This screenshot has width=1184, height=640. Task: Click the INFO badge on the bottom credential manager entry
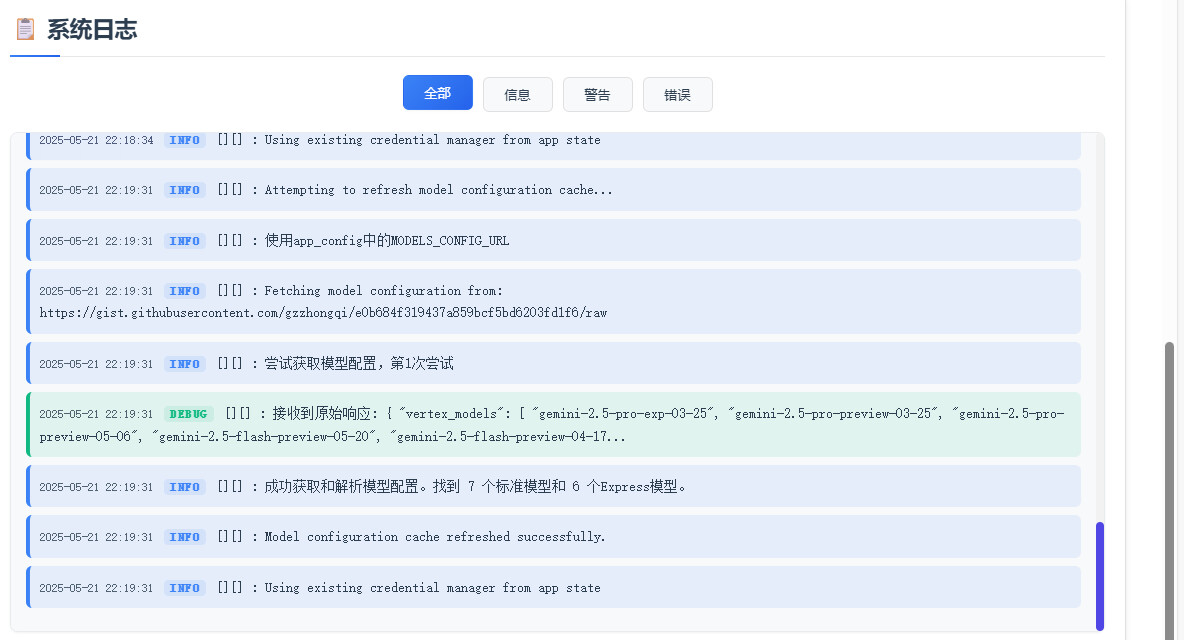[184, 588]
